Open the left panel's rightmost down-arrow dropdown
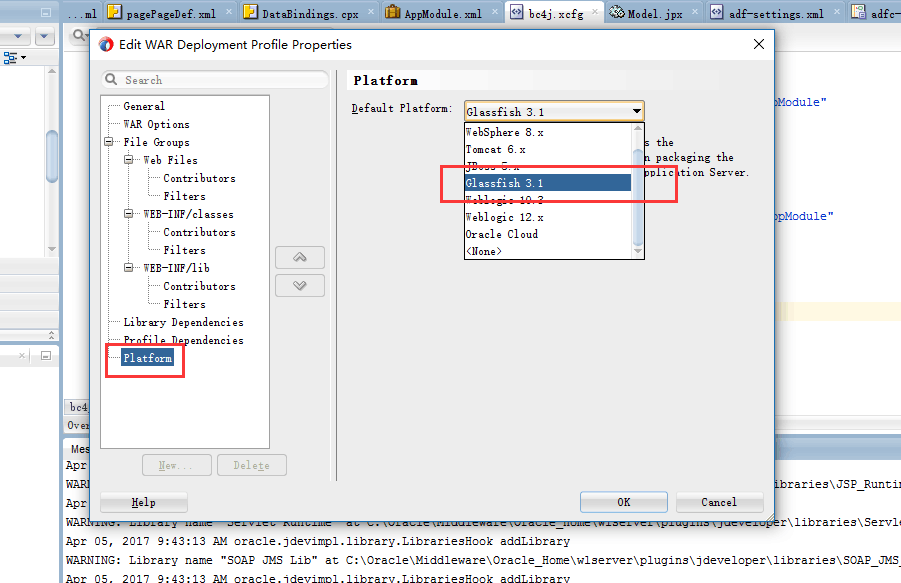Screen dimensions: 901x583 tap(44, 37)
